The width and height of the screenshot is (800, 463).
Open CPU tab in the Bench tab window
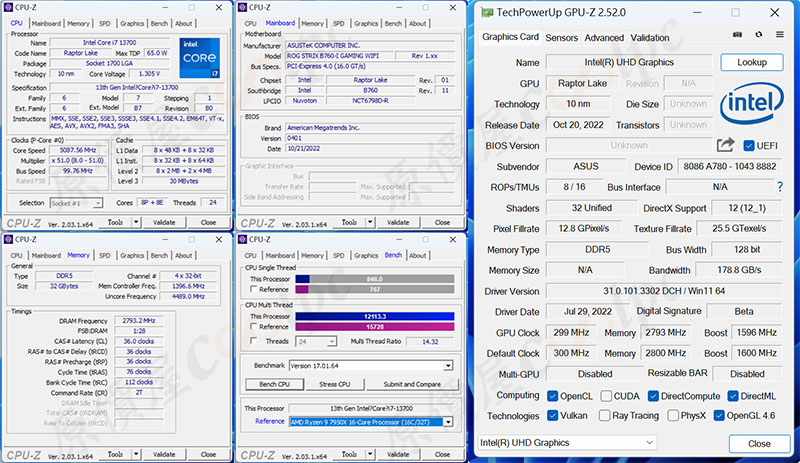pyautogui.click(x=251, y=255)
